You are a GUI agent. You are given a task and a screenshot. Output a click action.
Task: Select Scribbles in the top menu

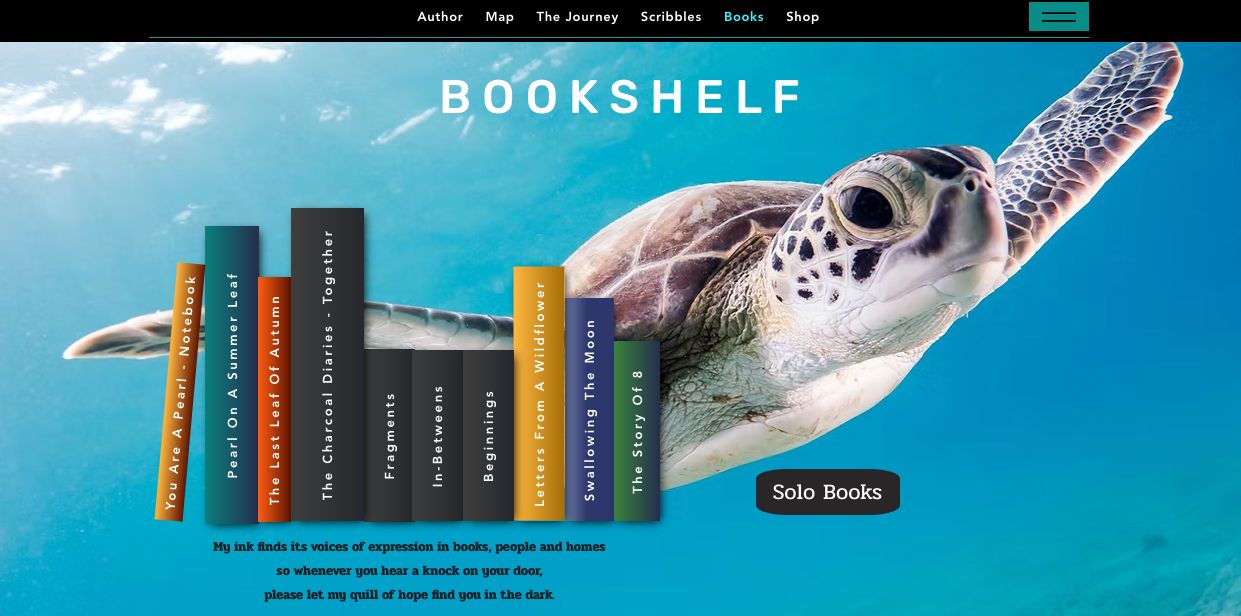coord(671,17)
